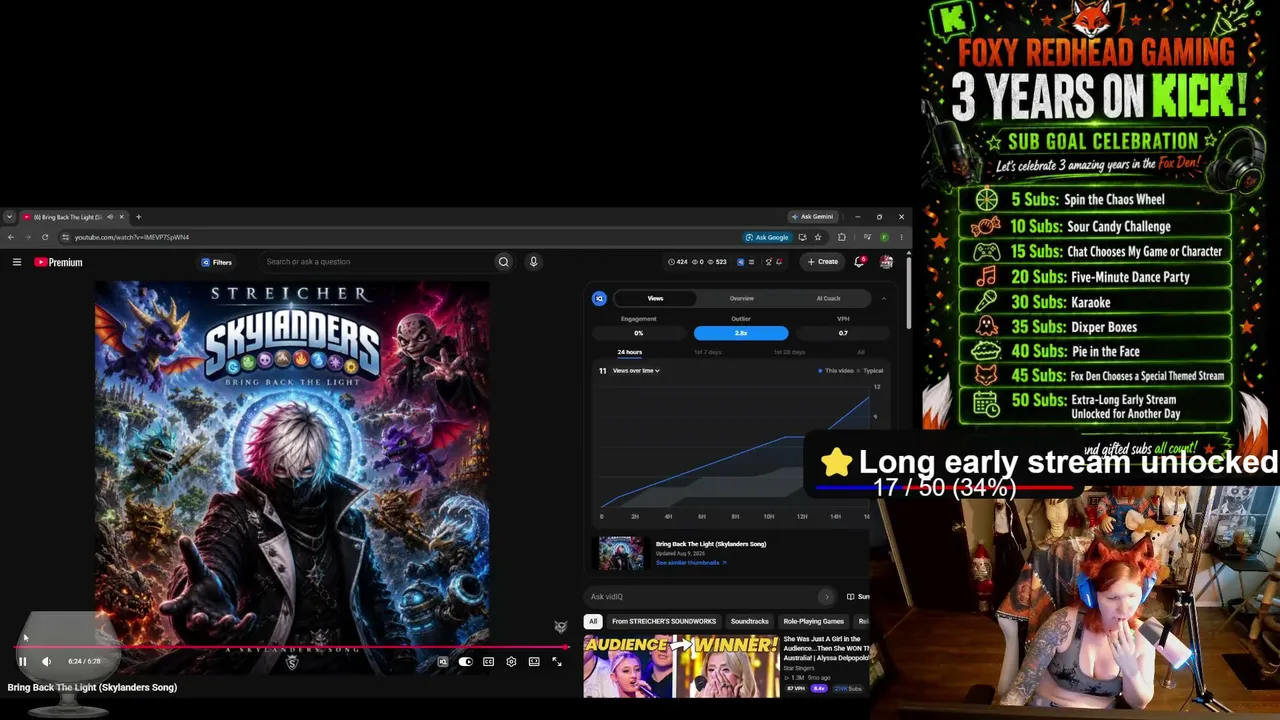Click the vidIQ blue toolbar icon
Image resolution: width=1280 pixels, height=720 pixels.
click(740, 262)
